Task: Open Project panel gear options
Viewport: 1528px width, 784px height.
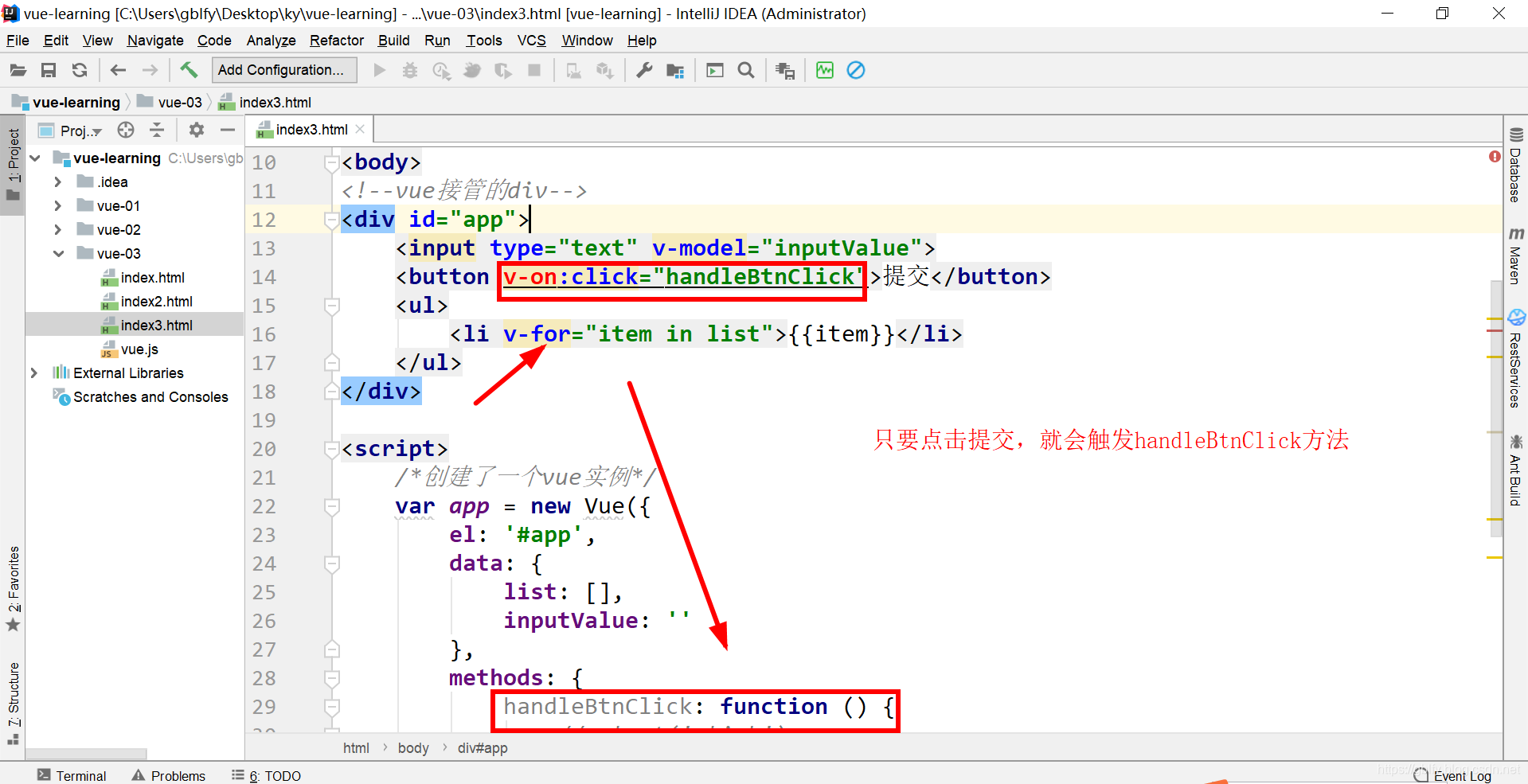Action: click(197, 130)
